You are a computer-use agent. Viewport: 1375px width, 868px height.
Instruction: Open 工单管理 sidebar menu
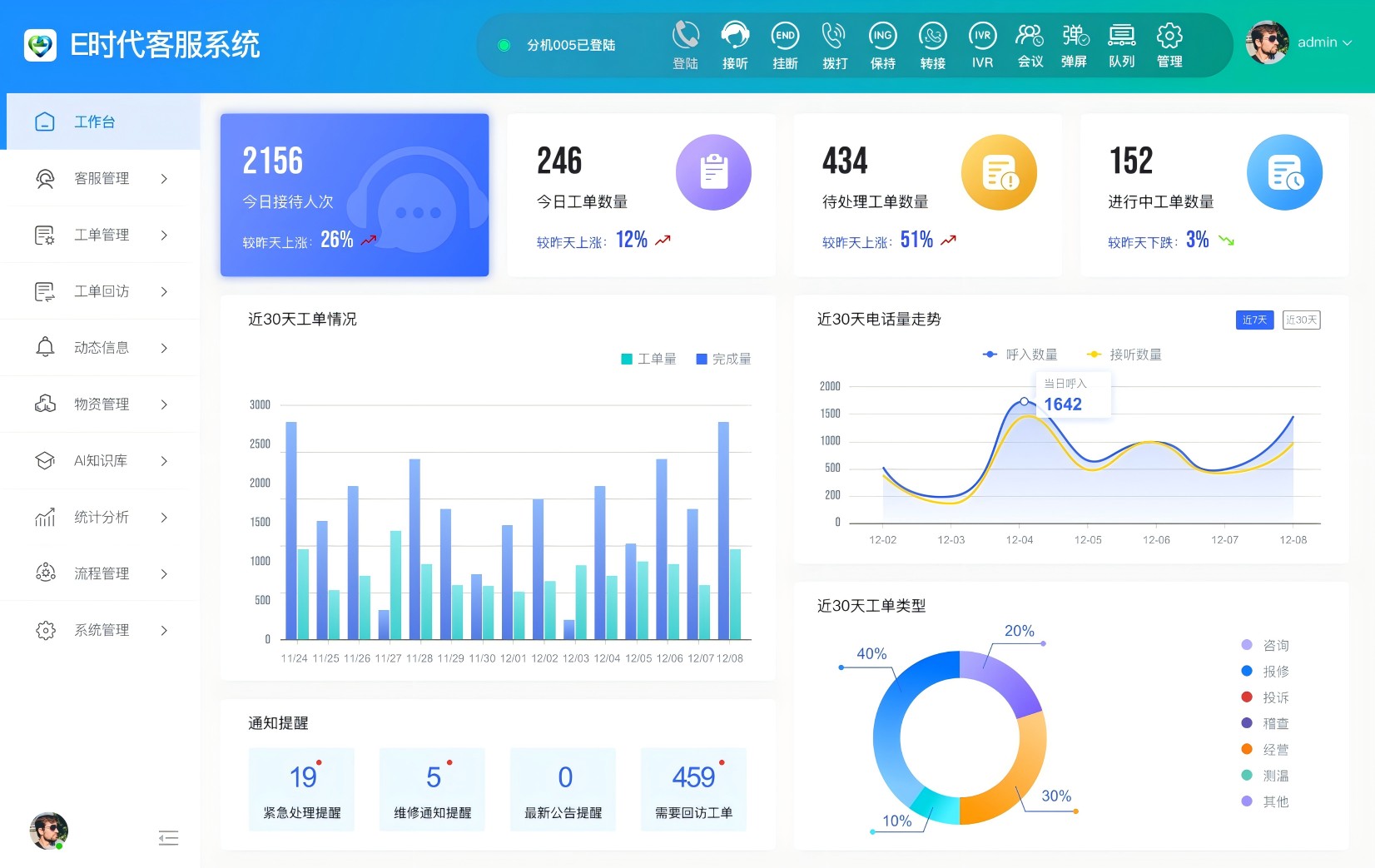(100, 235)
